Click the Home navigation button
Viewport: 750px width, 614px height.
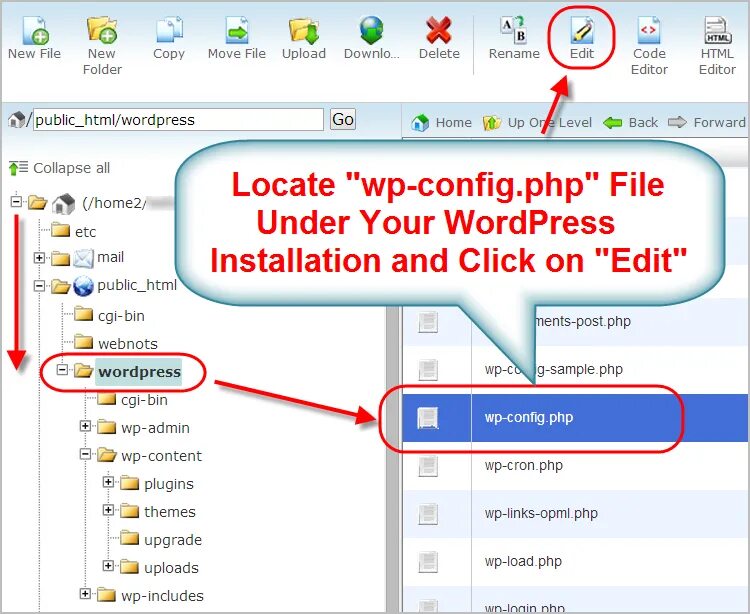pos(441,123)
